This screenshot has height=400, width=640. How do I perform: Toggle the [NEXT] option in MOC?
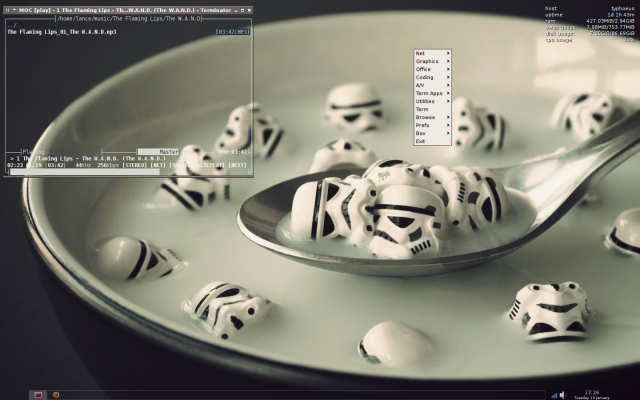click(x=238, y=165)
